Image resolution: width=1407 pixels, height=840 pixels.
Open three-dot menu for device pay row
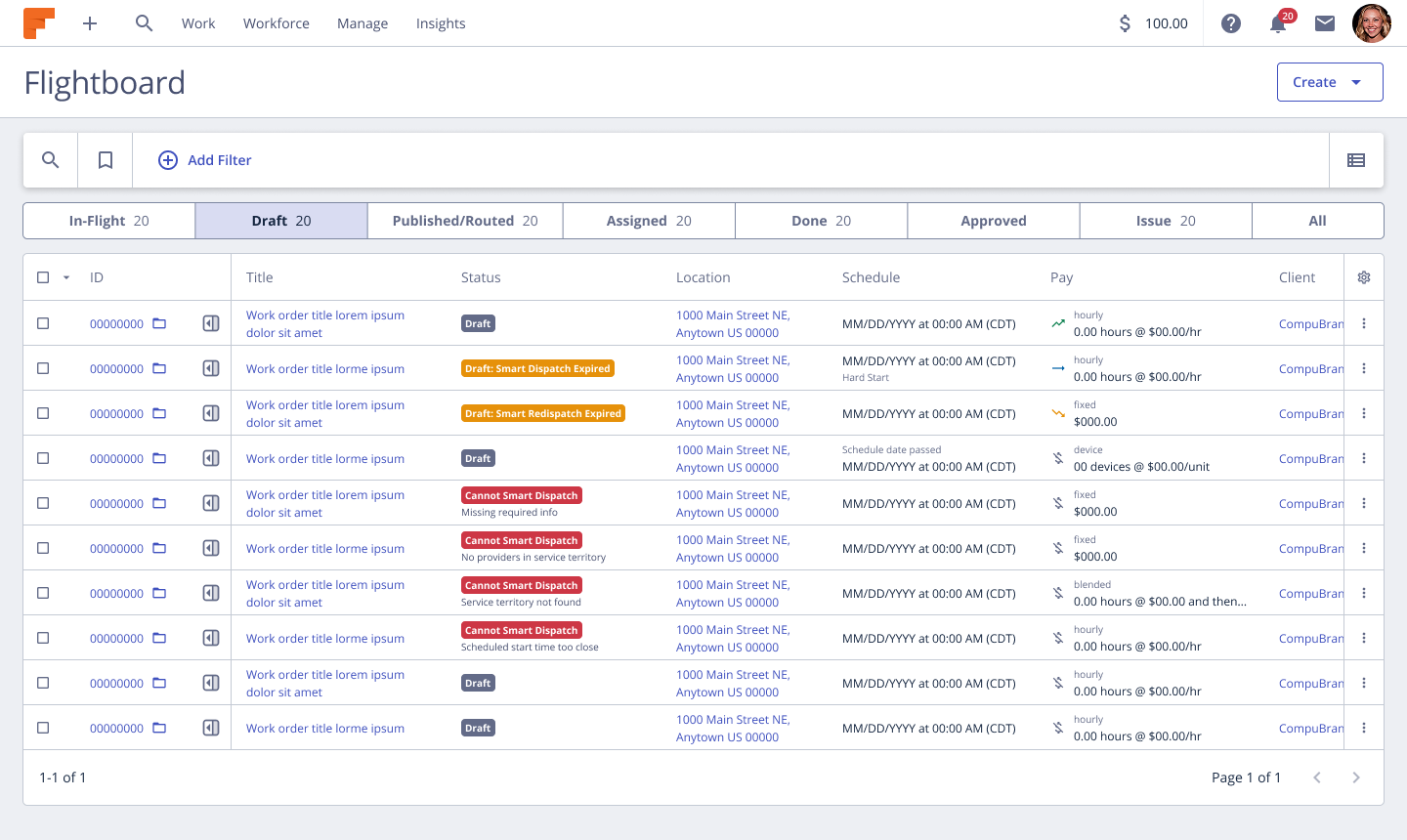tap(1364, 458)
